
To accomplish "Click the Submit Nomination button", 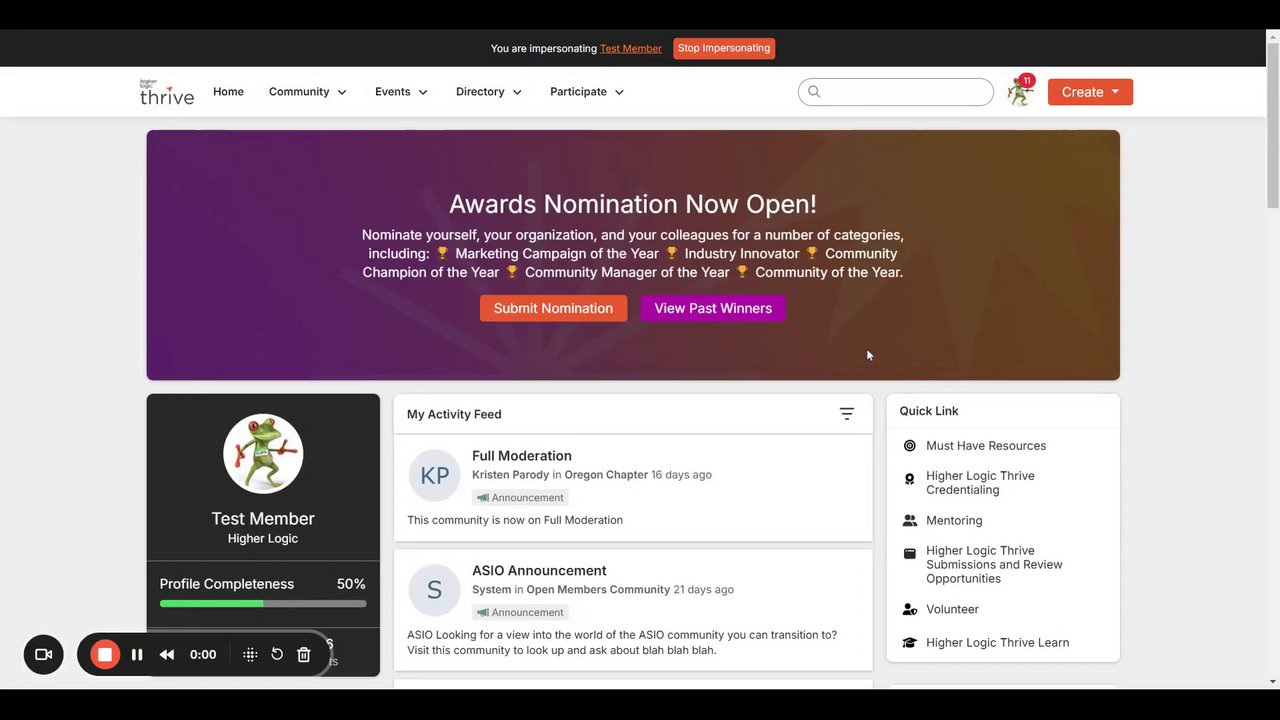I will 553,308.
